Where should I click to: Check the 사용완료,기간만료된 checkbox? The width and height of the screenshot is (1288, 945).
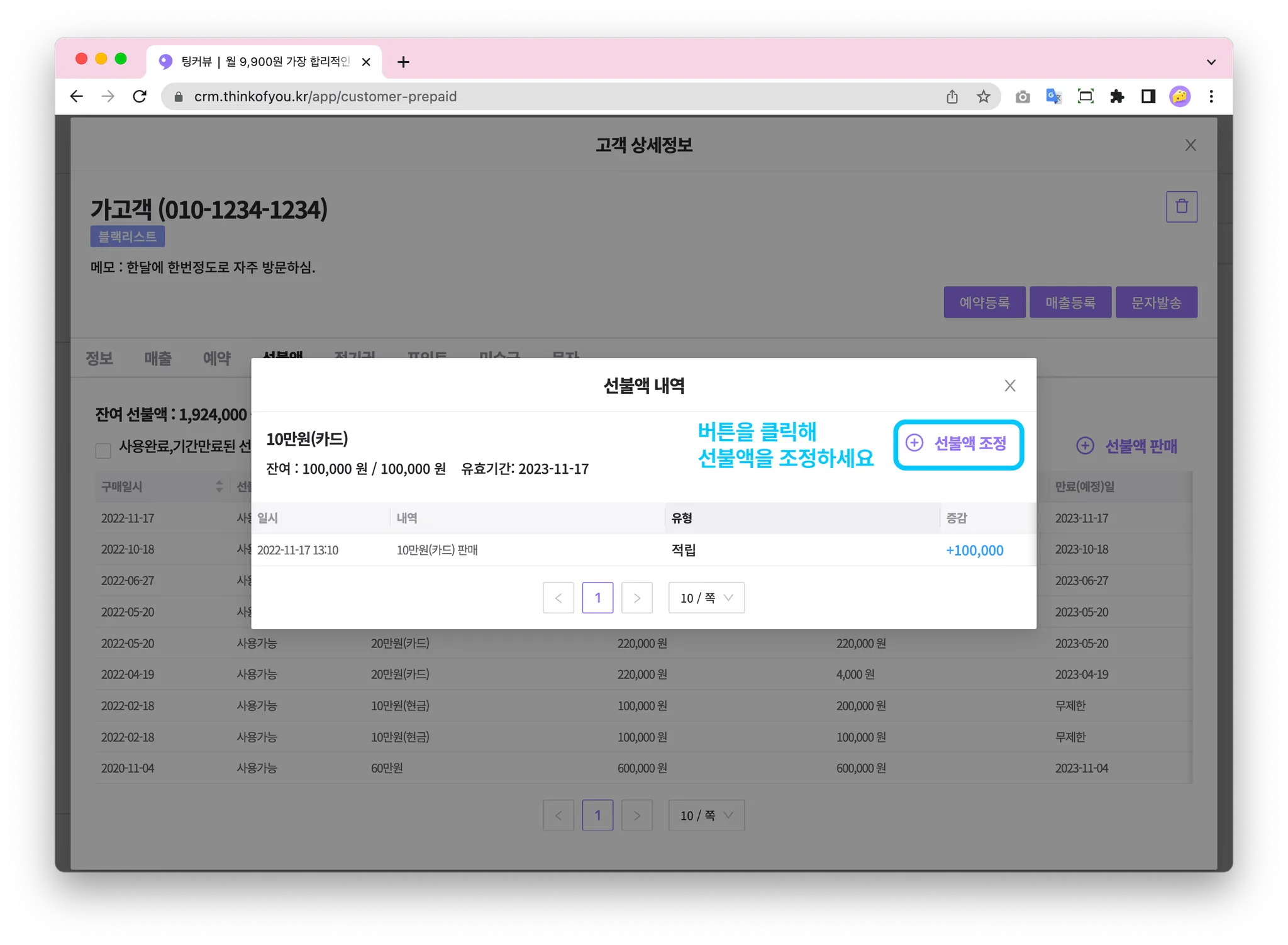pyautogui.click(x=103, y=450)
